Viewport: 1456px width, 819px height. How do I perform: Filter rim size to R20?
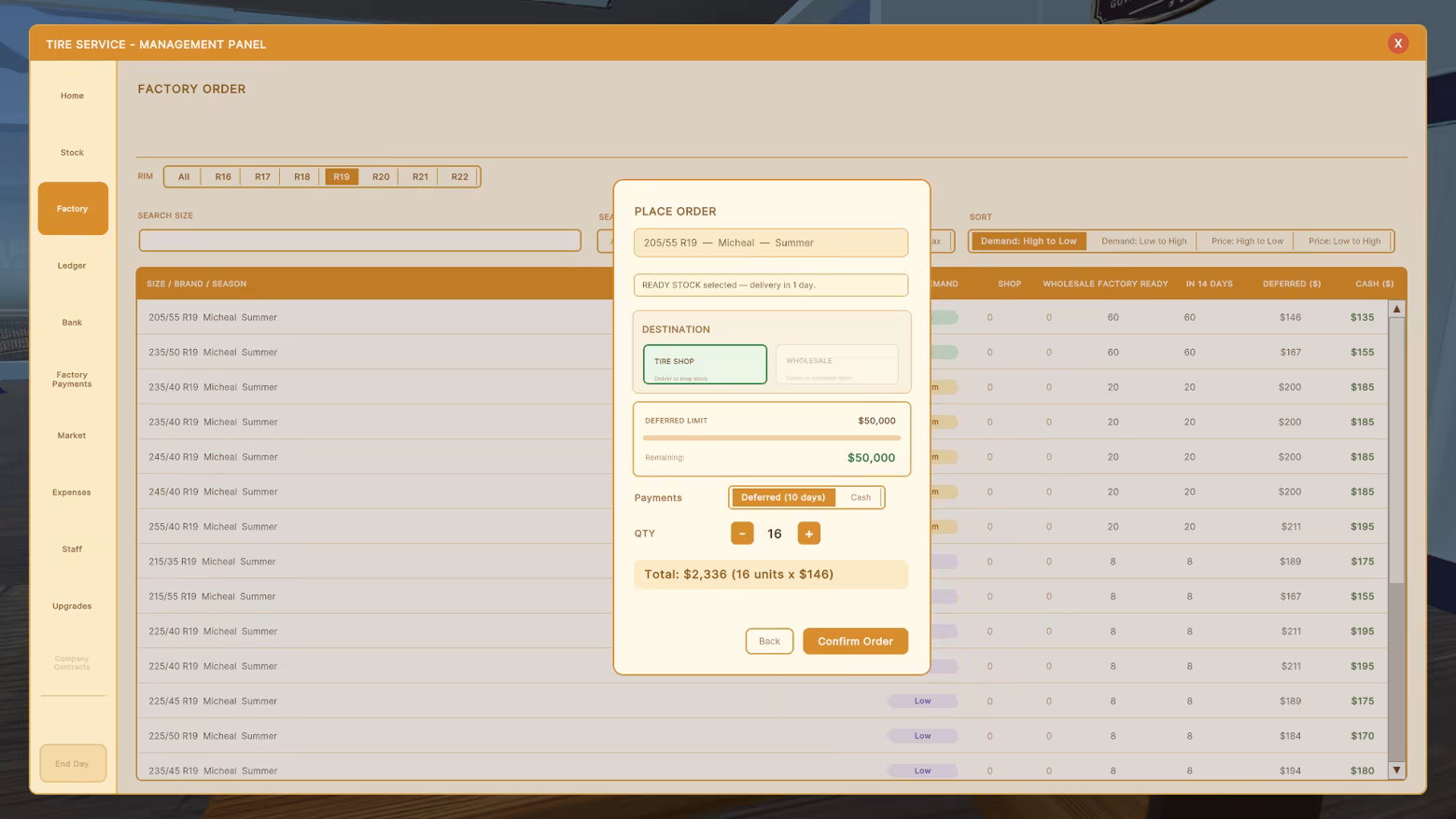(381, 176)
